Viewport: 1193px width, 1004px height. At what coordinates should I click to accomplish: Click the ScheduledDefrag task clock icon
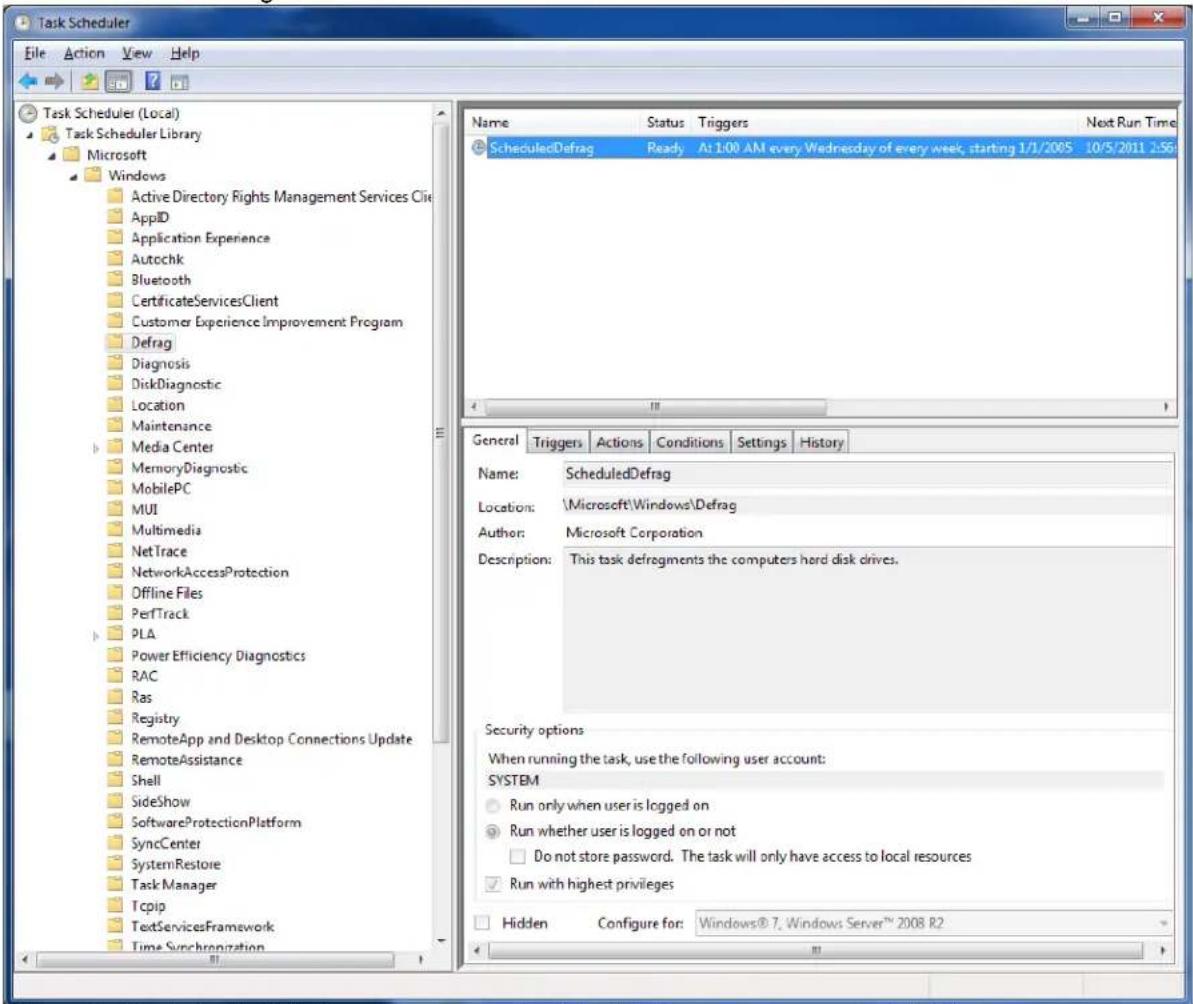(x=479, y=148)
